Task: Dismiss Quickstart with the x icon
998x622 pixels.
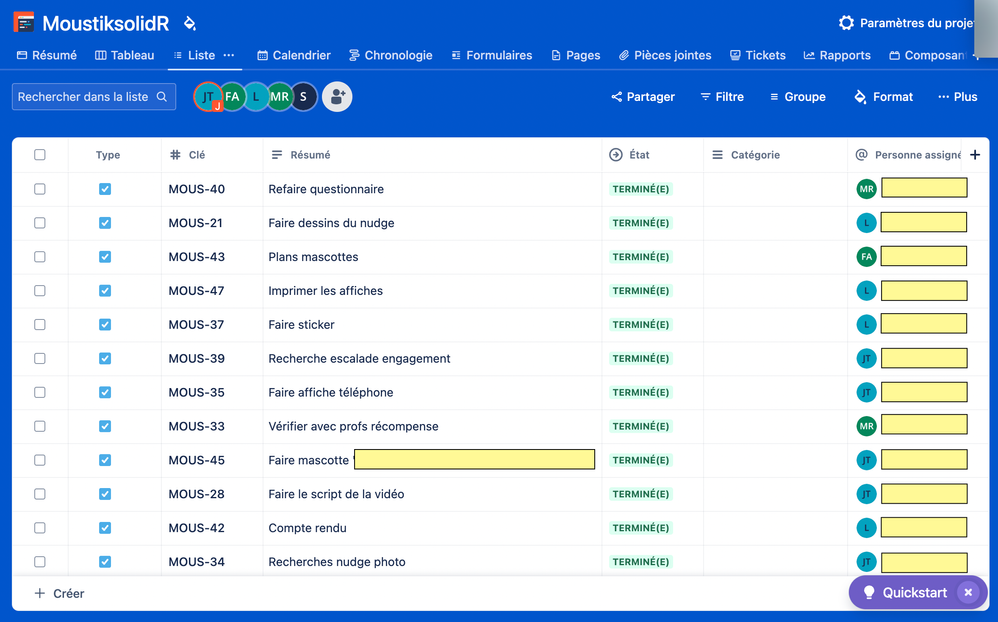Action: tap(968, 593)
